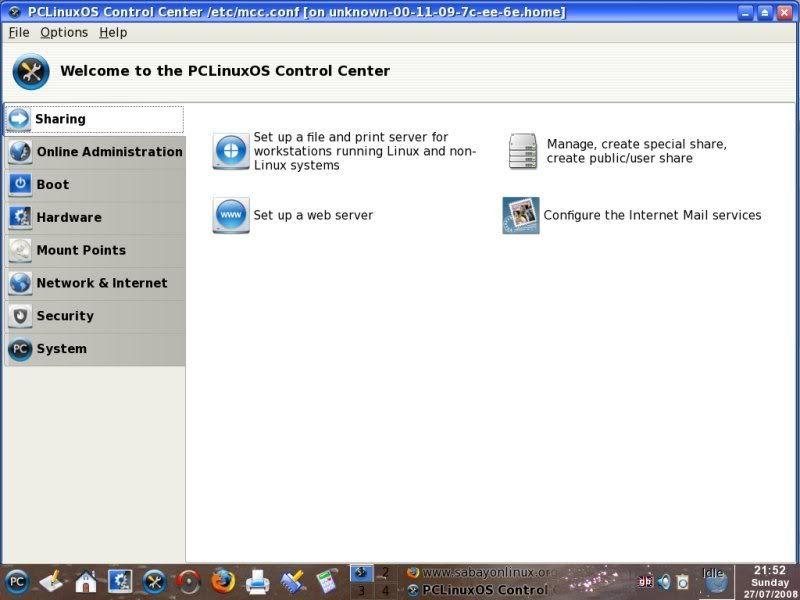
Task: Switch to the www.sabayonlinux.org Firefox window
Action: 482,572
